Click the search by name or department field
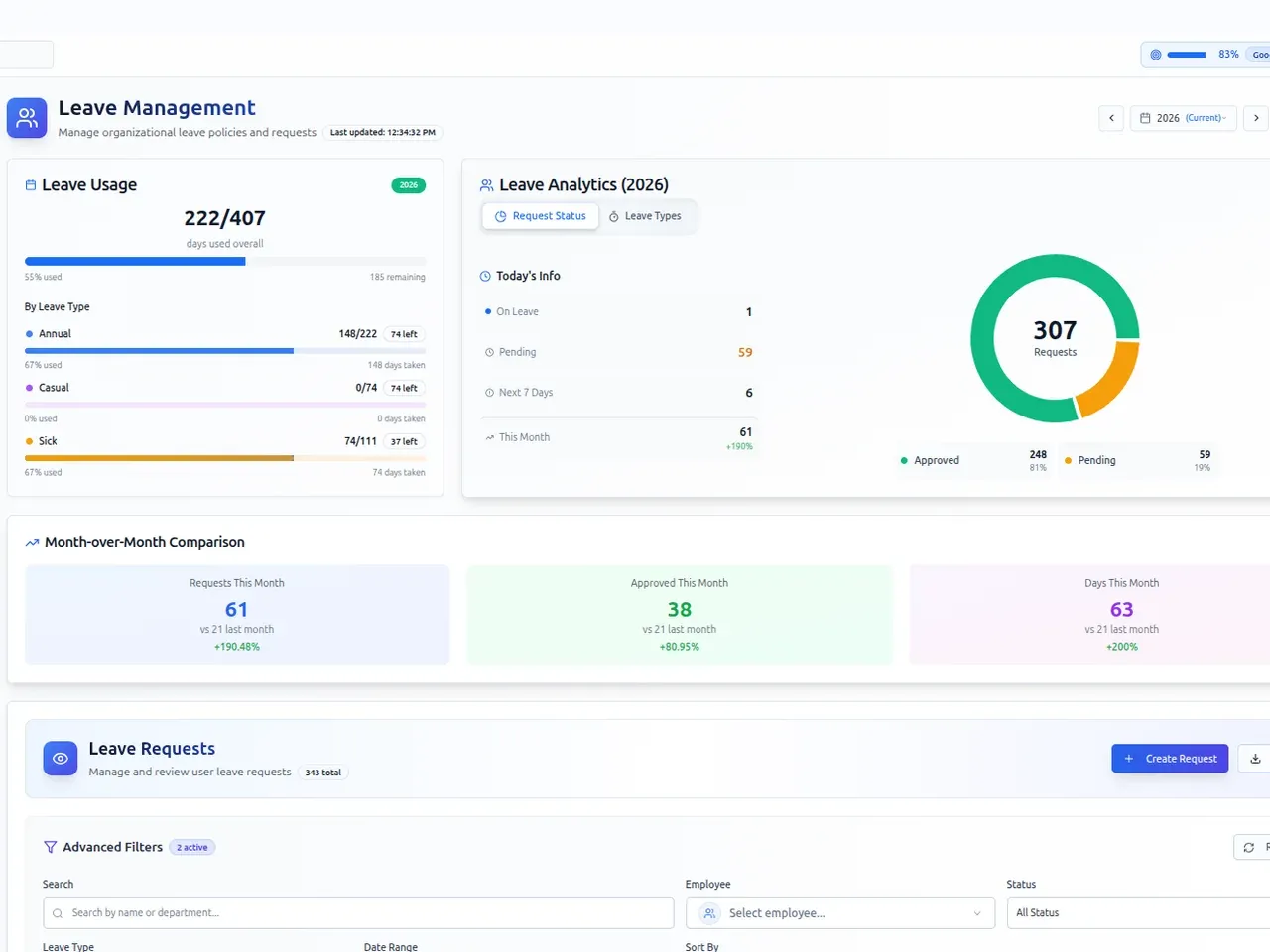Image resolution: width=1270 pixels, height=952 pixels. click(x=358, y=913)
